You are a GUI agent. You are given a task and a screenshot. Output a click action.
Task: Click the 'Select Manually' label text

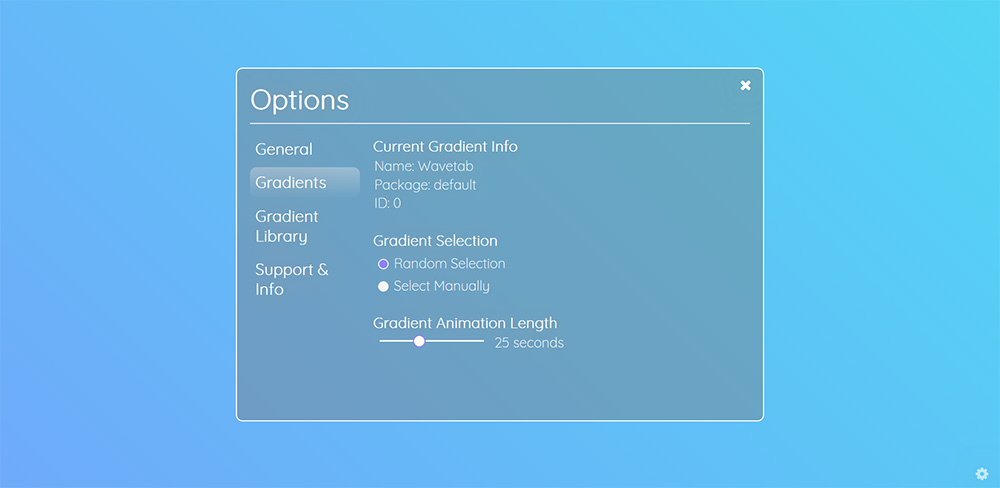pyautogui.click(x=441, y=286)
